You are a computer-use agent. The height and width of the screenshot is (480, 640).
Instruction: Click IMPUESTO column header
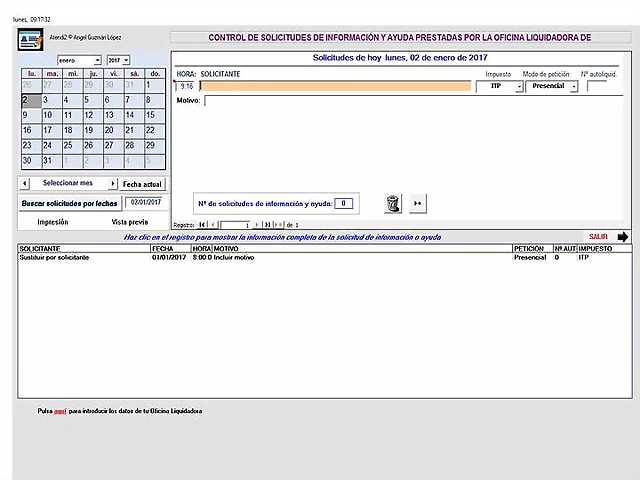tap(604, 249)
